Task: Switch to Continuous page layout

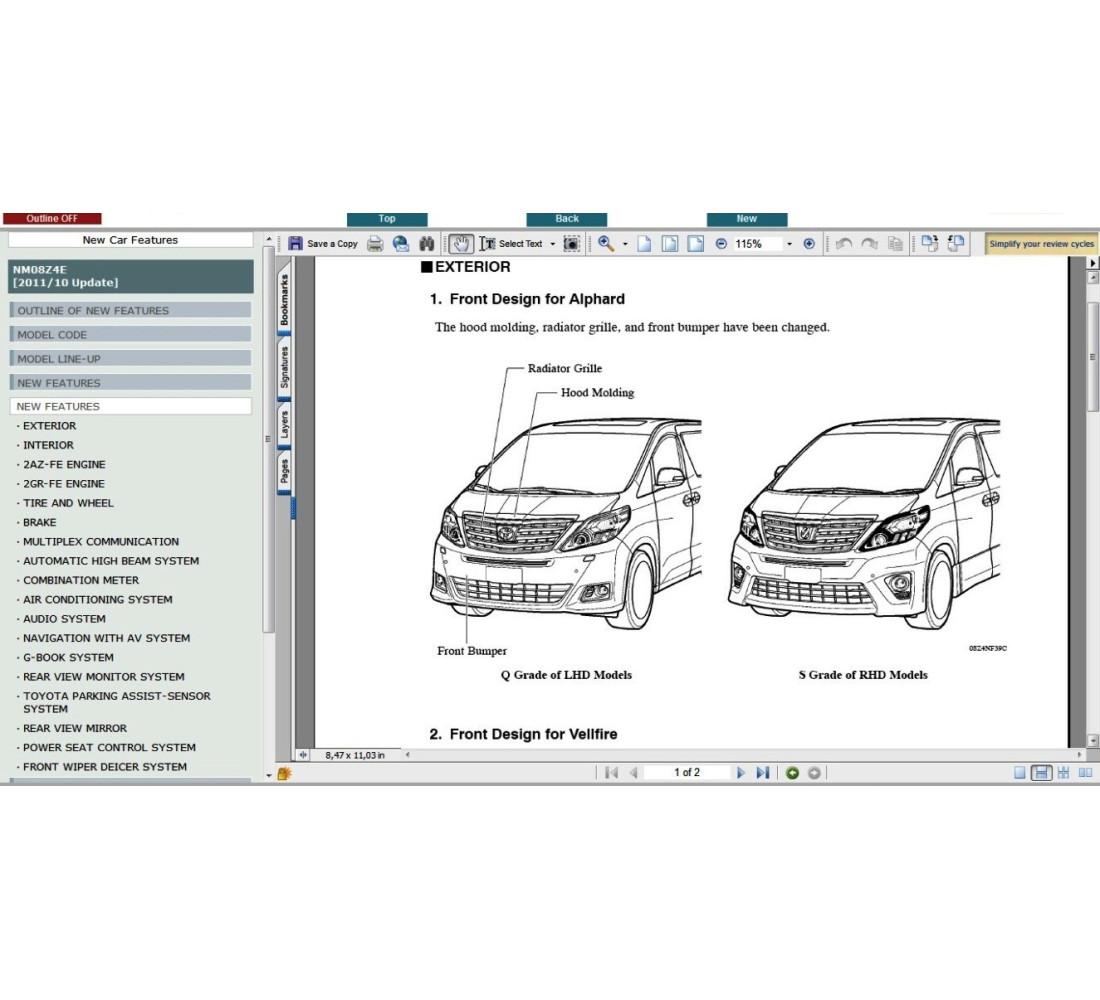Action: coord(1042,773)
